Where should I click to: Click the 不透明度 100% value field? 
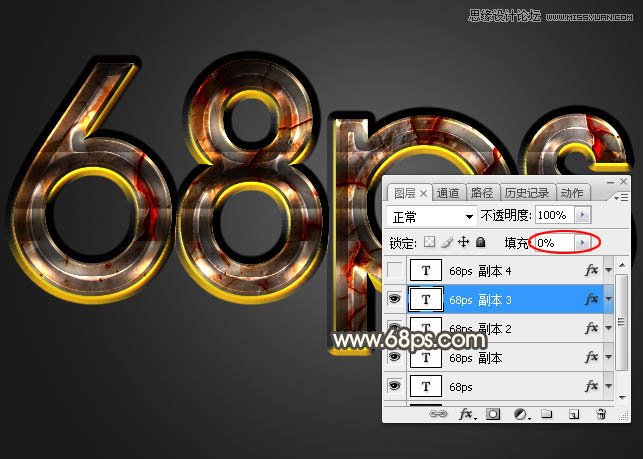(x=556, y=215)
